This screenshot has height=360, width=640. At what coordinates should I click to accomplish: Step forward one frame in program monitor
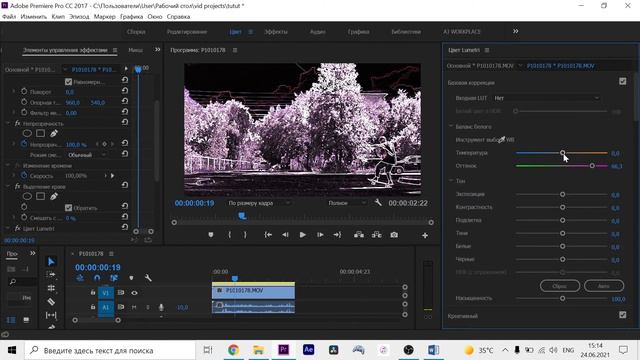pos(320,235)
